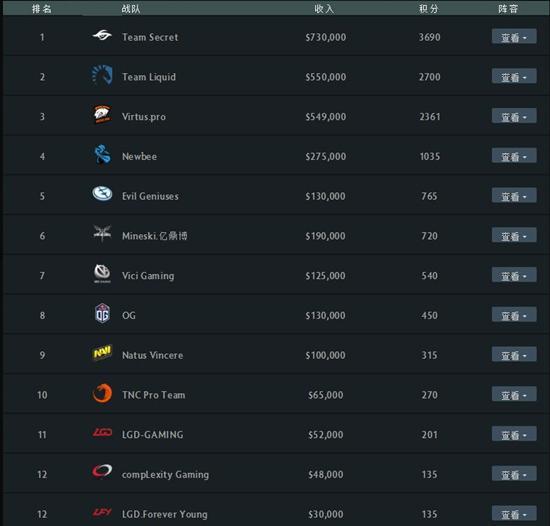550x526 pixels.
Task: Click the TNC Pro Team orange logo
Action: pyautogui.click(x=102, y=393)
